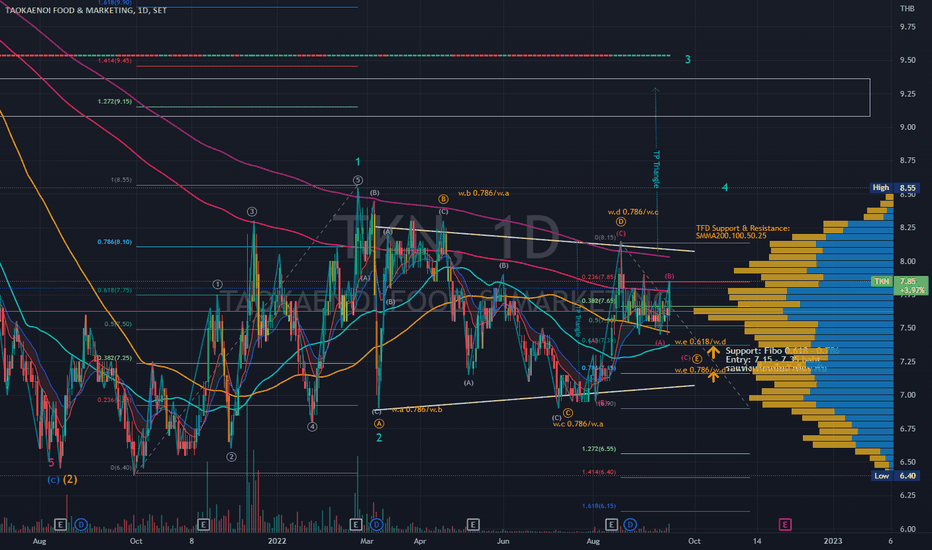Select the 'TFD Support & Resistance:' text annotation
Image resolution: width=932 pixels, height=550 pixels.
[743, 228]
